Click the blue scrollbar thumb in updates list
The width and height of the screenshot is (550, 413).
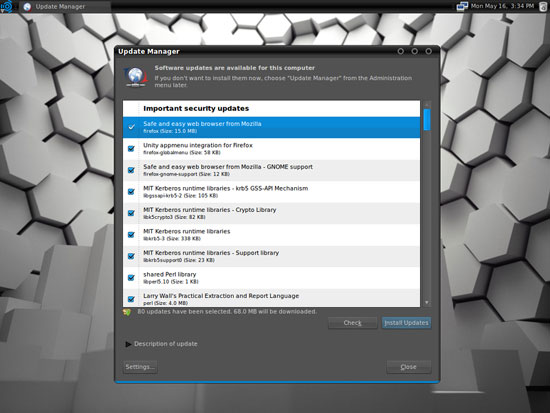click(x=427, y=120)
